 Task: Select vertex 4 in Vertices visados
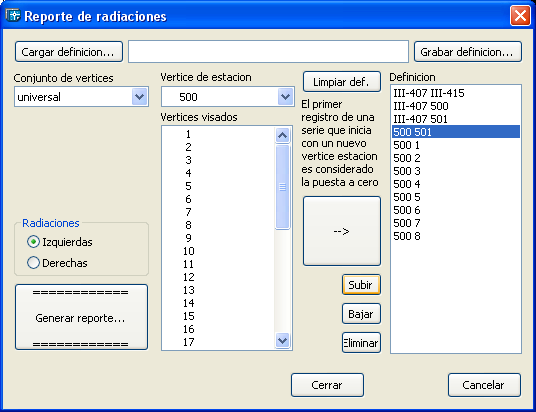tap(218, 173)
